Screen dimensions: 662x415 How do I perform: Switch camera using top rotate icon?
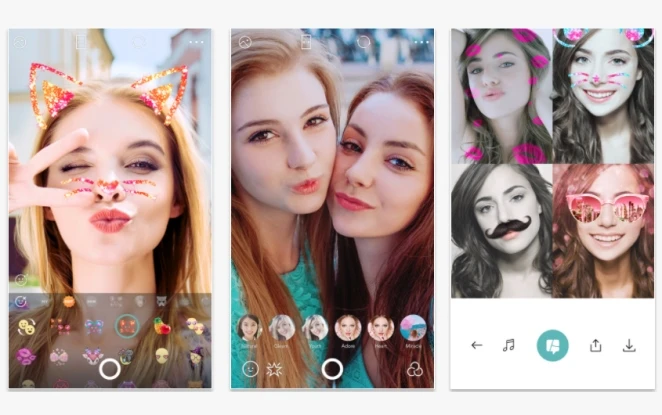click(364, 43)
